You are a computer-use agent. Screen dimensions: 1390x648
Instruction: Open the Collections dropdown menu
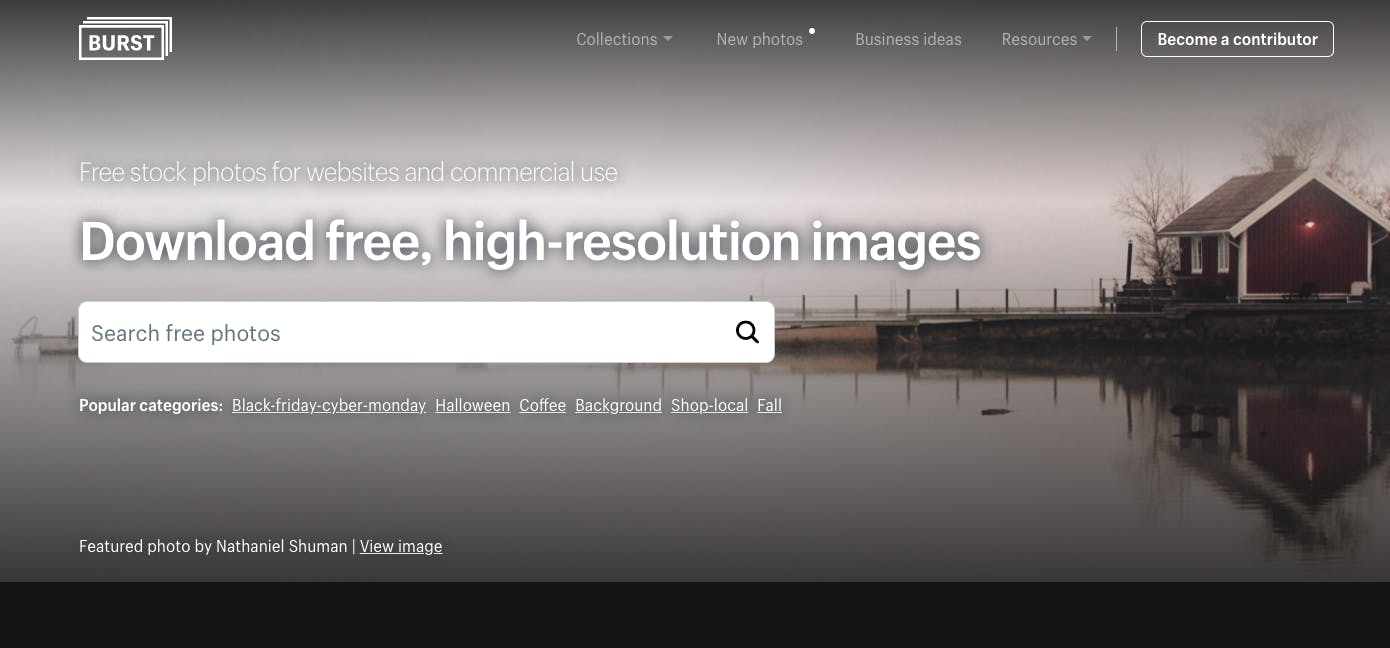pyautogui.click(x=624, y=39)
